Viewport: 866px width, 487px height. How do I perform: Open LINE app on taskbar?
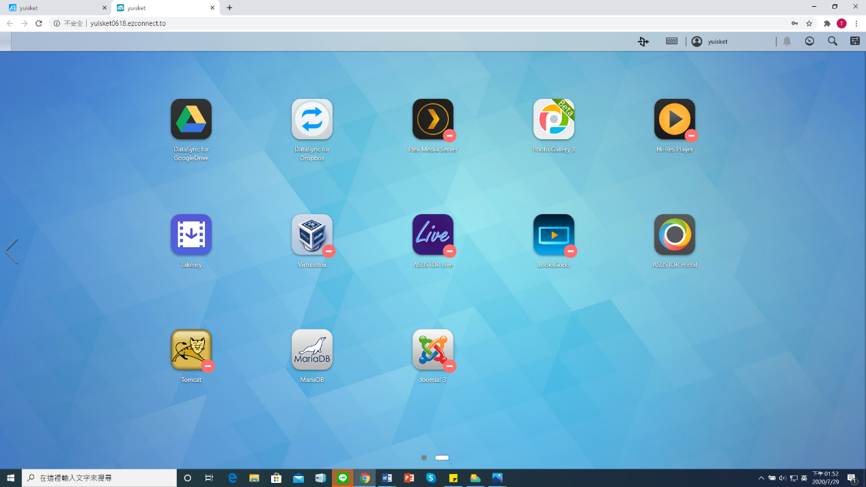(342, 478)
